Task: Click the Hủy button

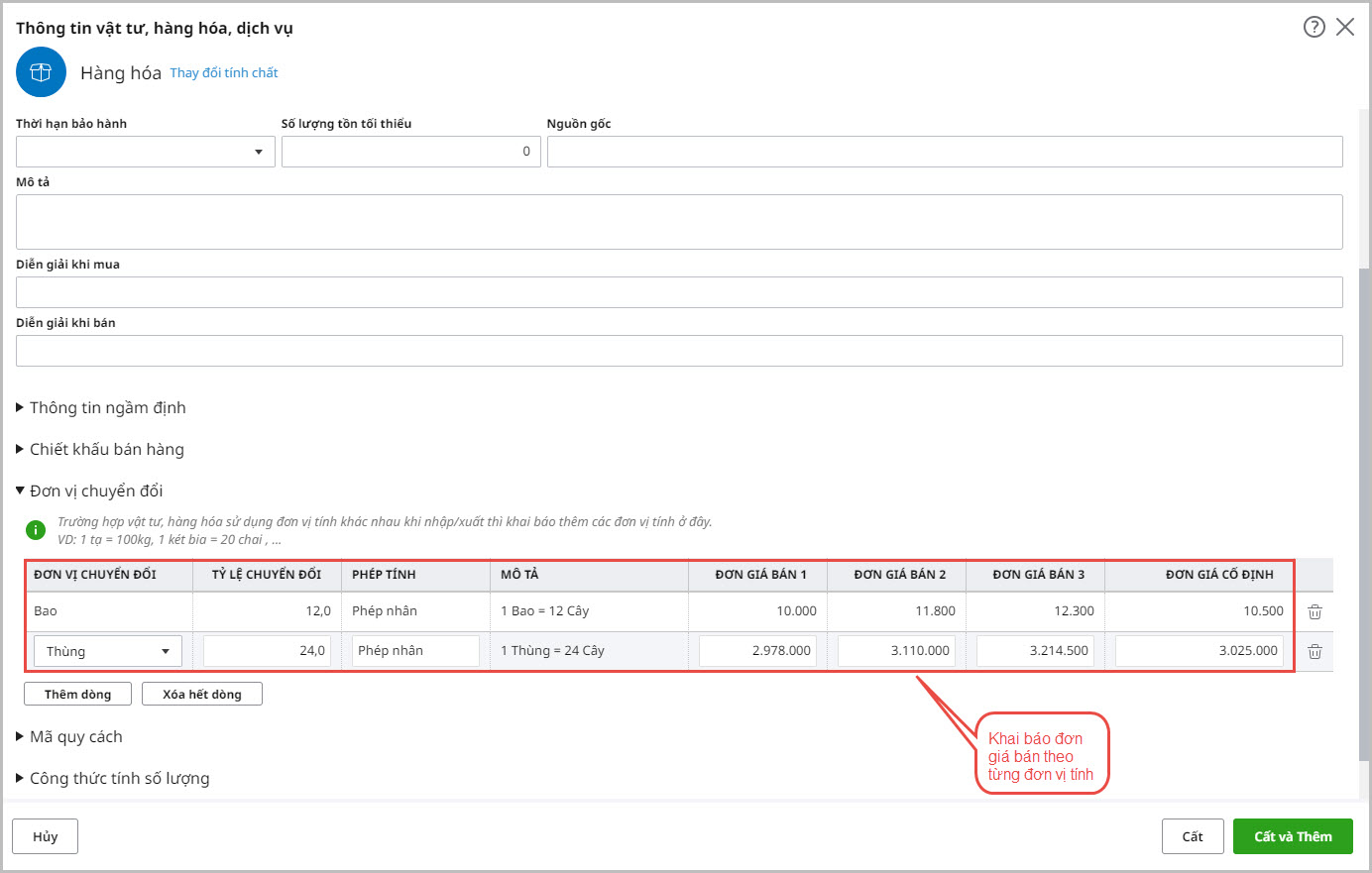Action: (45, 836)
